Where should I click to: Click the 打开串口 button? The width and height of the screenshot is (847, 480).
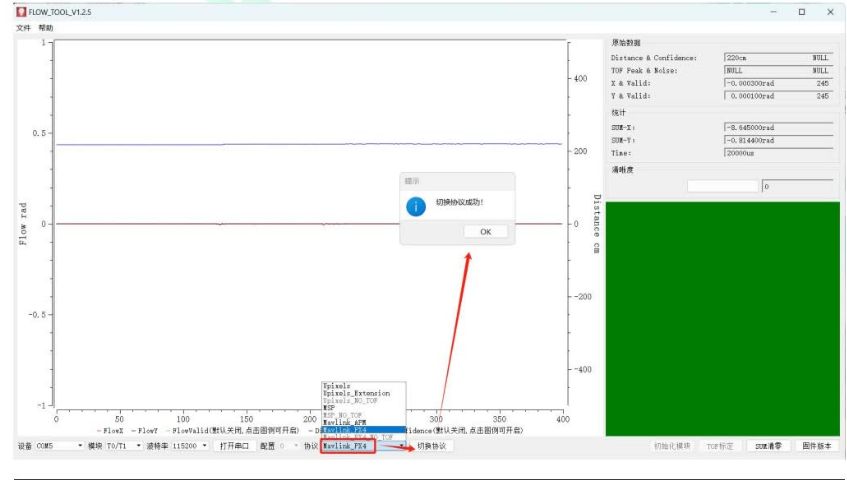(234, 446)
